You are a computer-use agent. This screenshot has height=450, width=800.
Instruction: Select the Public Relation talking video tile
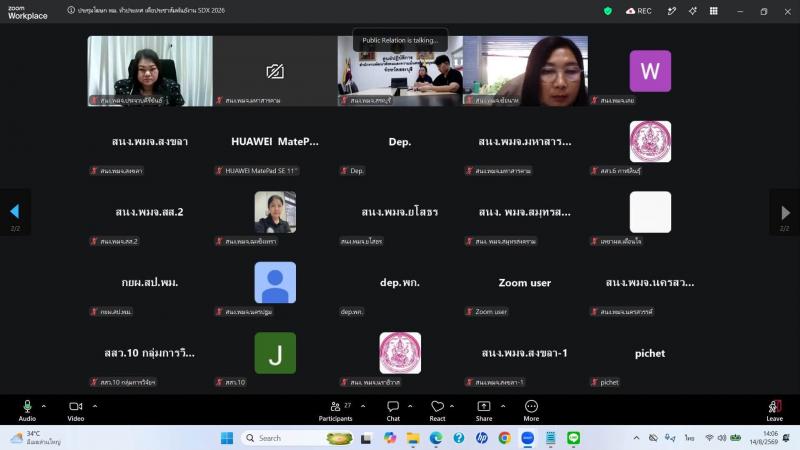[400, 71]
